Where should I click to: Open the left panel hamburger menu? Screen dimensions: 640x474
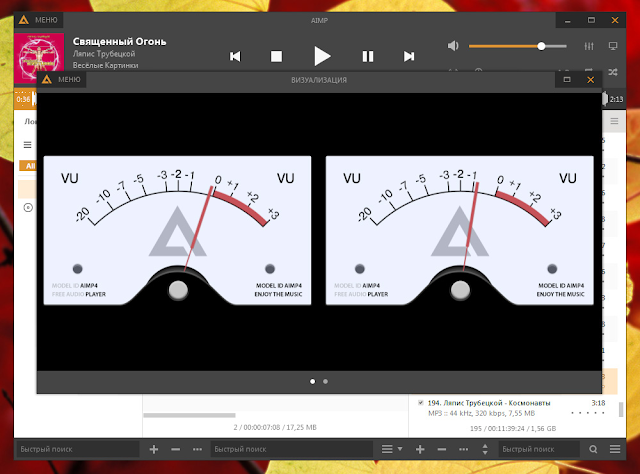tap(27, 145)
